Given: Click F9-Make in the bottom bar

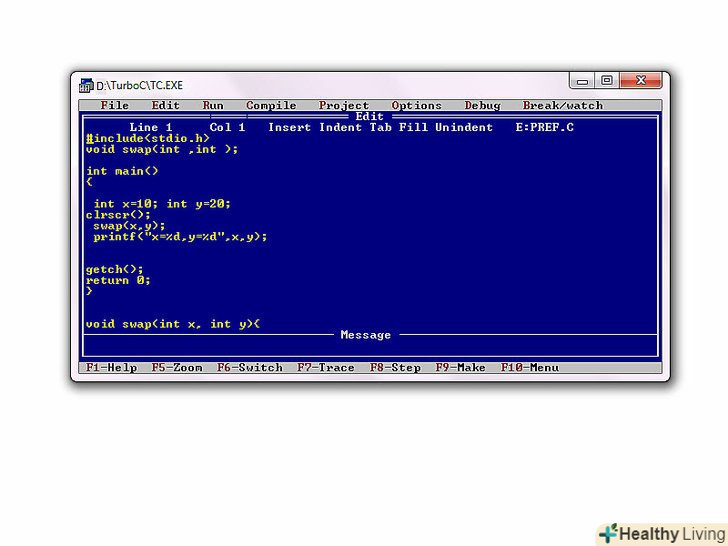Looking at the screenshot, I should (461, 368).
